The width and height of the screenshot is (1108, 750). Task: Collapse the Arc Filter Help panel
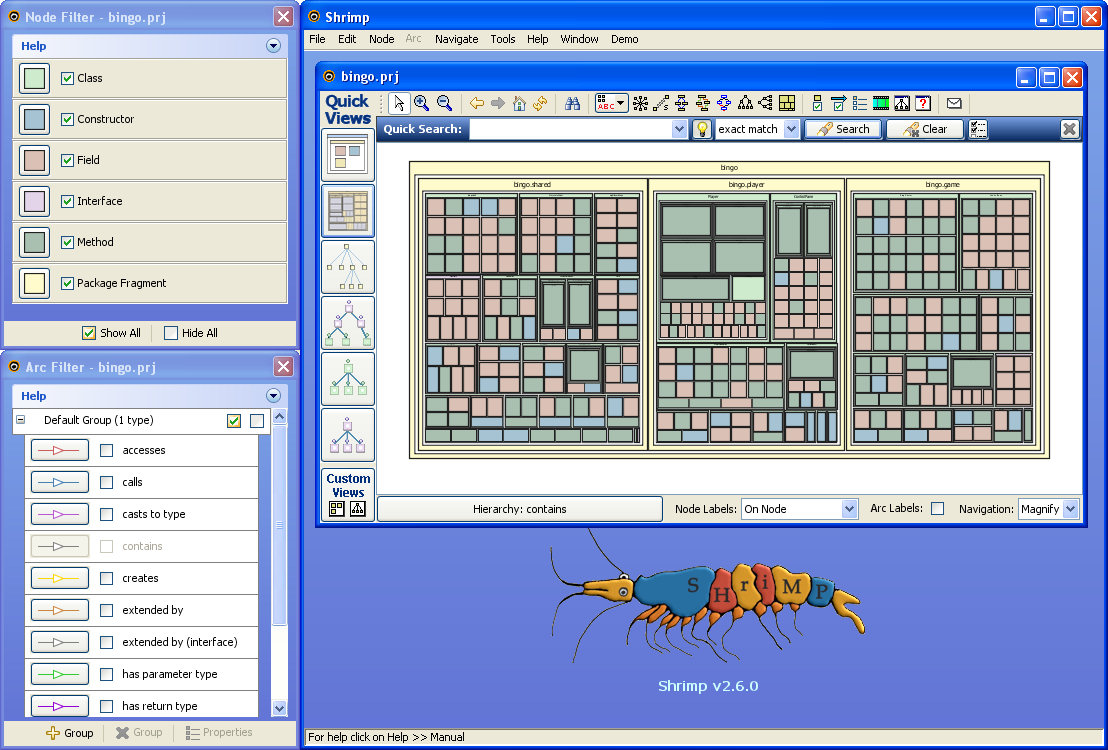[x=273, y=396]
